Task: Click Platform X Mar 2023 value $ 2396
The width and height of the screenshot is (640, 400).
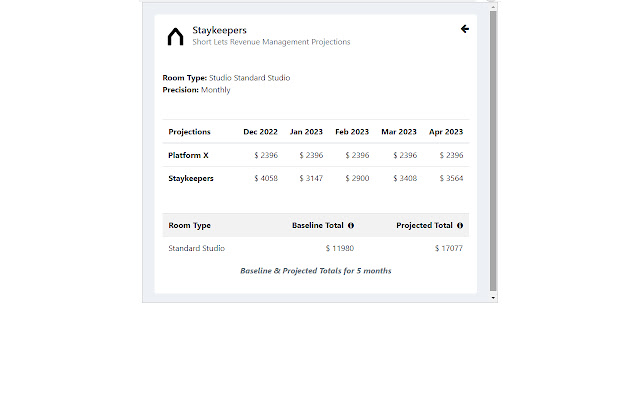Action: tap(405, 155)
